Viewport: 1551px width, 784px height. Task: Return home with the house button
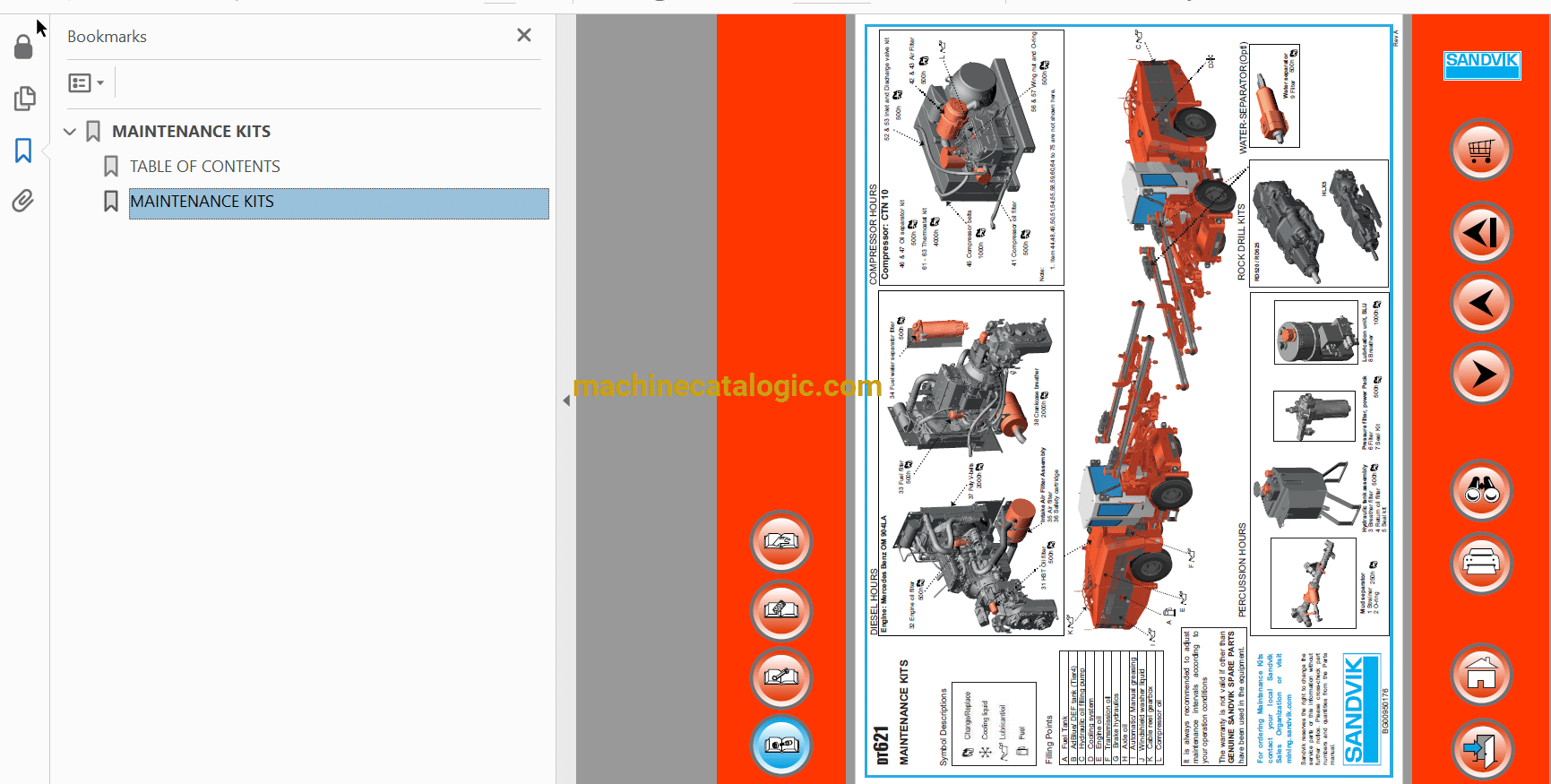1481,675
